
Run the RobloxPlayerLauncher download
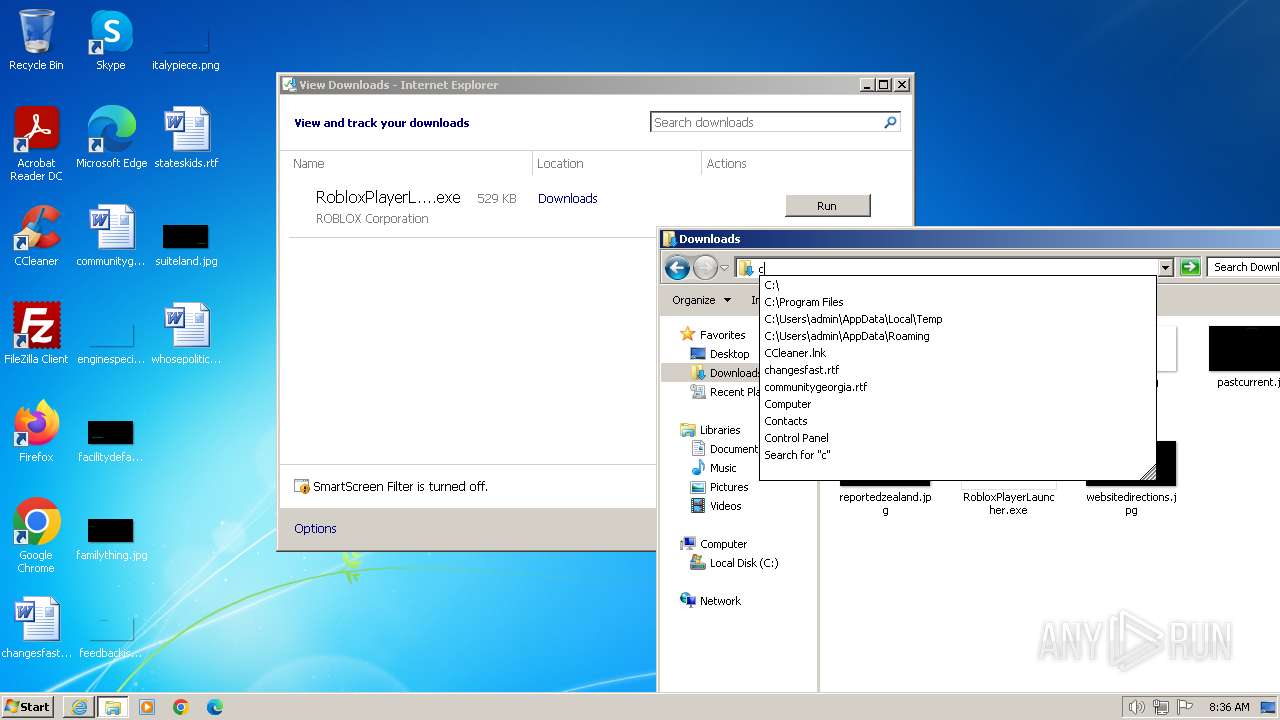[x=828, y=206]
